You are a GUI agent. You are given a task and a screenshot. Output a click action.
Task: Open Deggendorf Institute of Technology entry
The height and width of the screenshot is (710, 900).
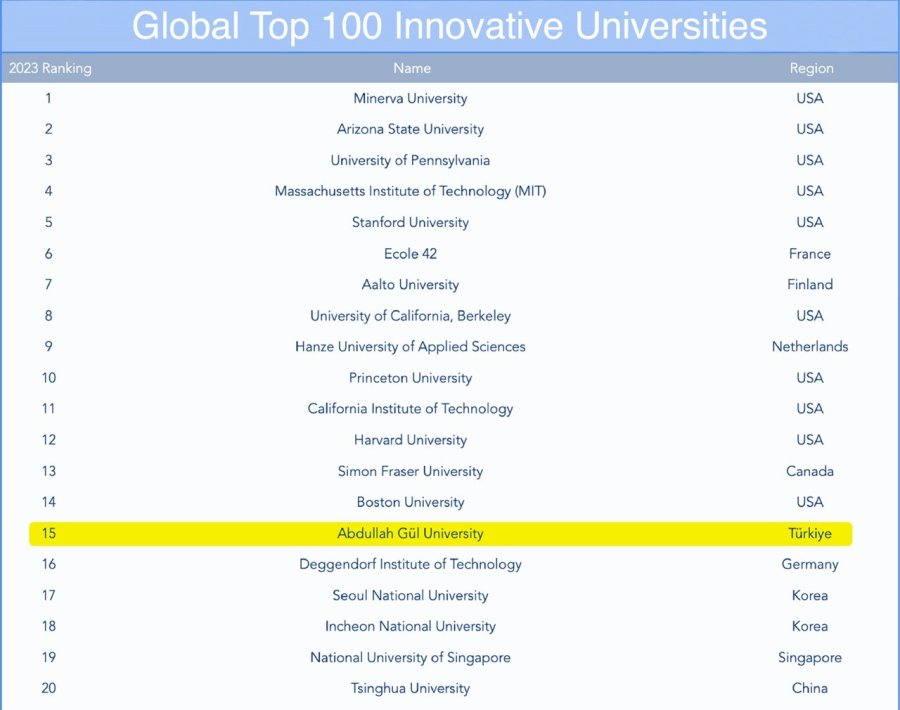point(410,564)
